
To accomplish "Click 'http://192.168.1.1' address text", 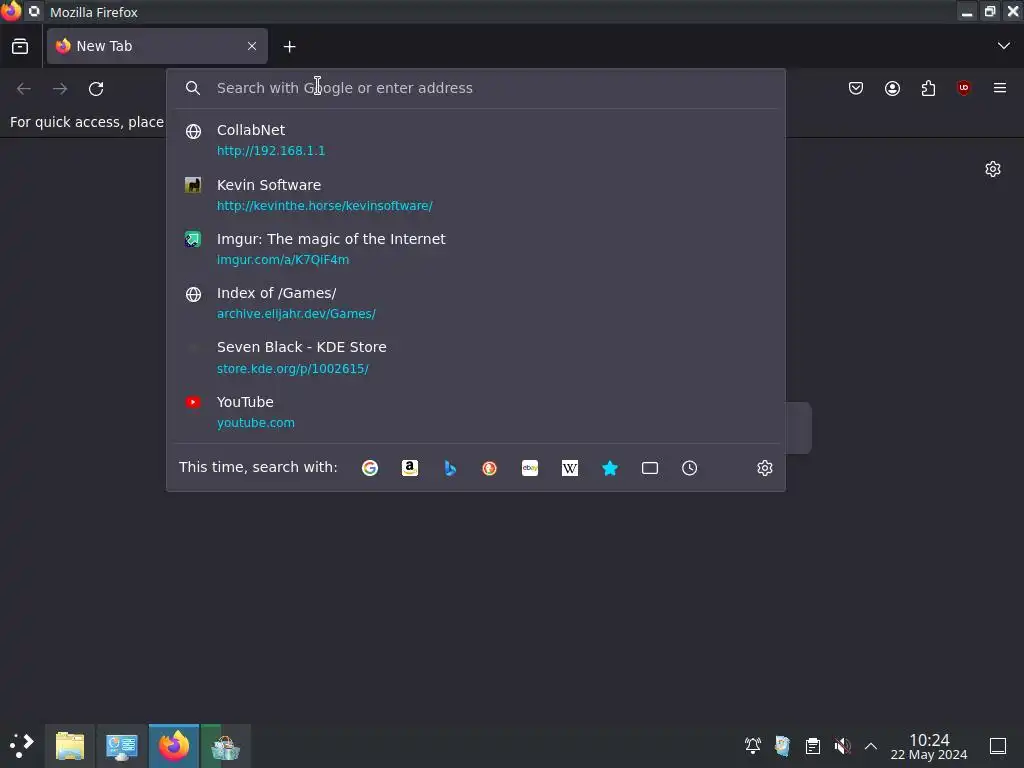I will pyautogui.click(x=271, y=151).
